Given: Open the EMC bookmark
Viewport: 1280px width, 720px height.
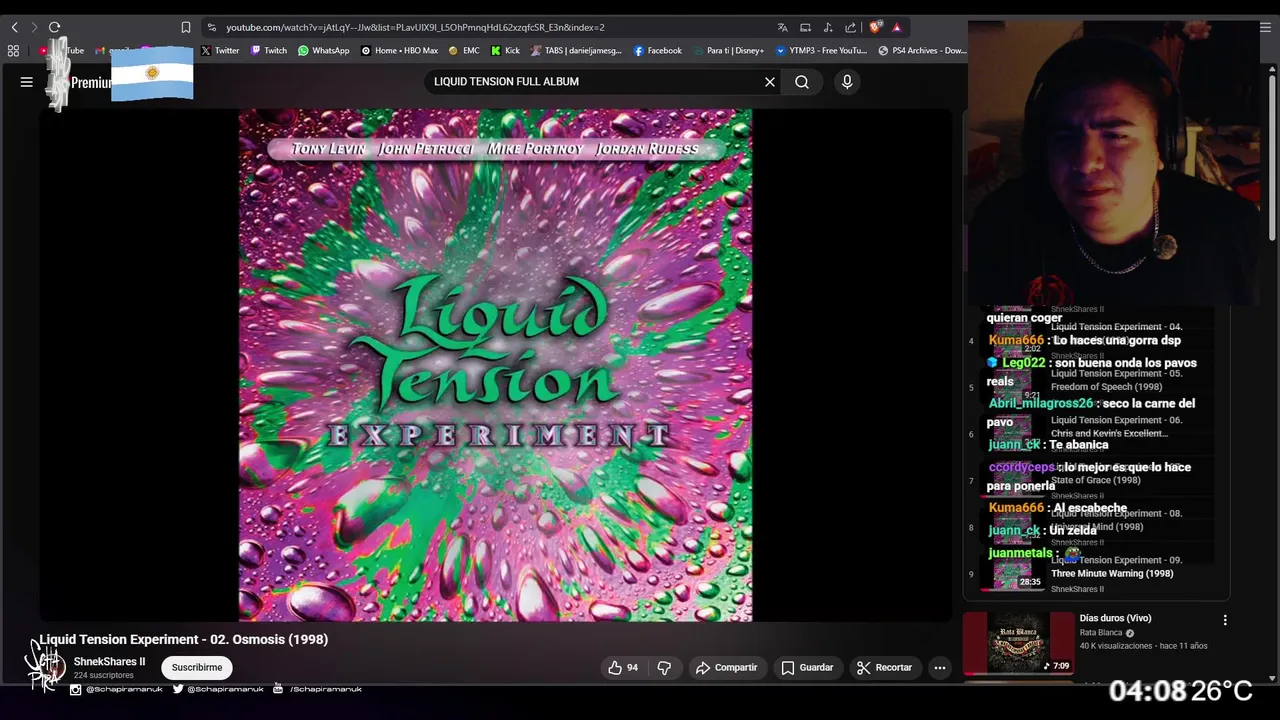Looking at the screenshot, I should pos(464,50).
